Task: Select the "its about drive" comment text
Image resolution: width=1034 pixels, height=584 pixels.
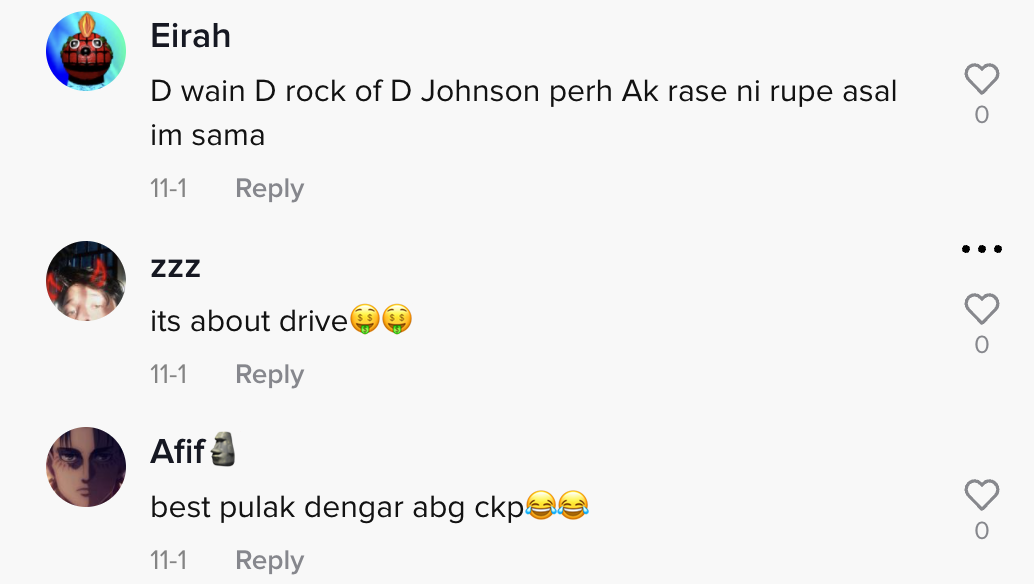Action: coord(281,321)
